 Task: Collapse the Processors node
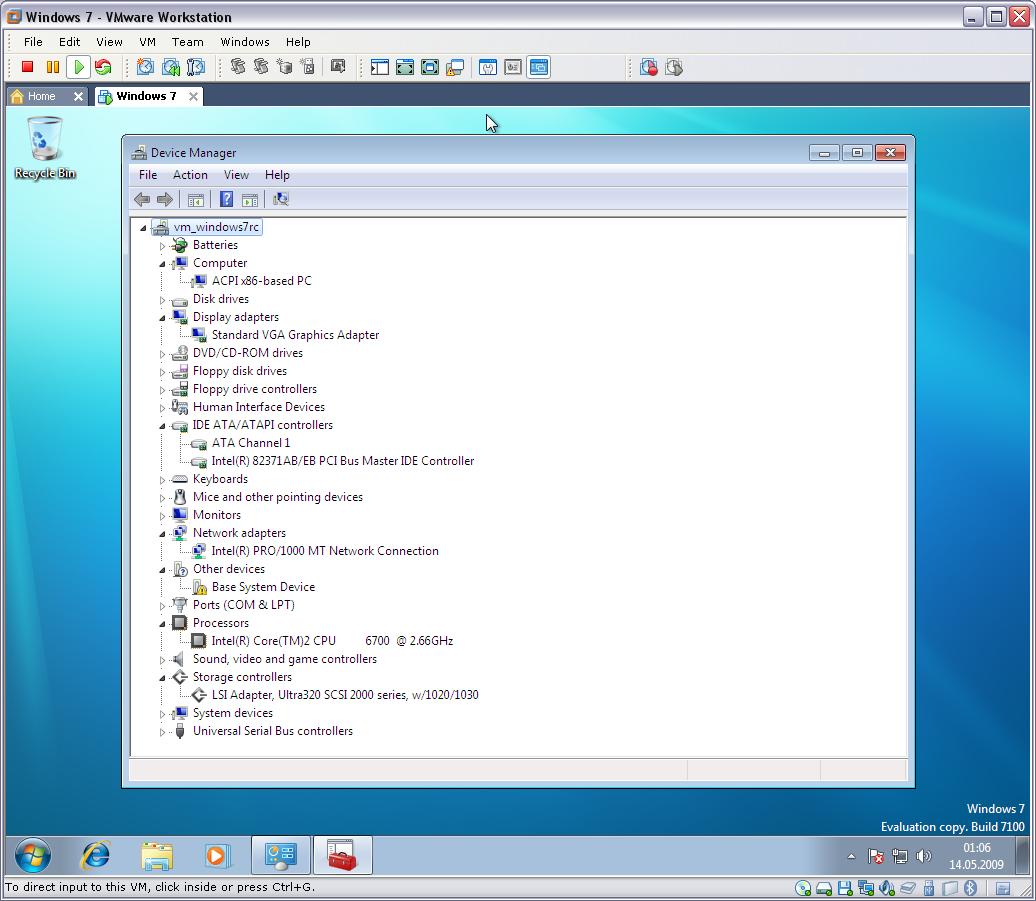pyautogui.click(x=163, y=624)
